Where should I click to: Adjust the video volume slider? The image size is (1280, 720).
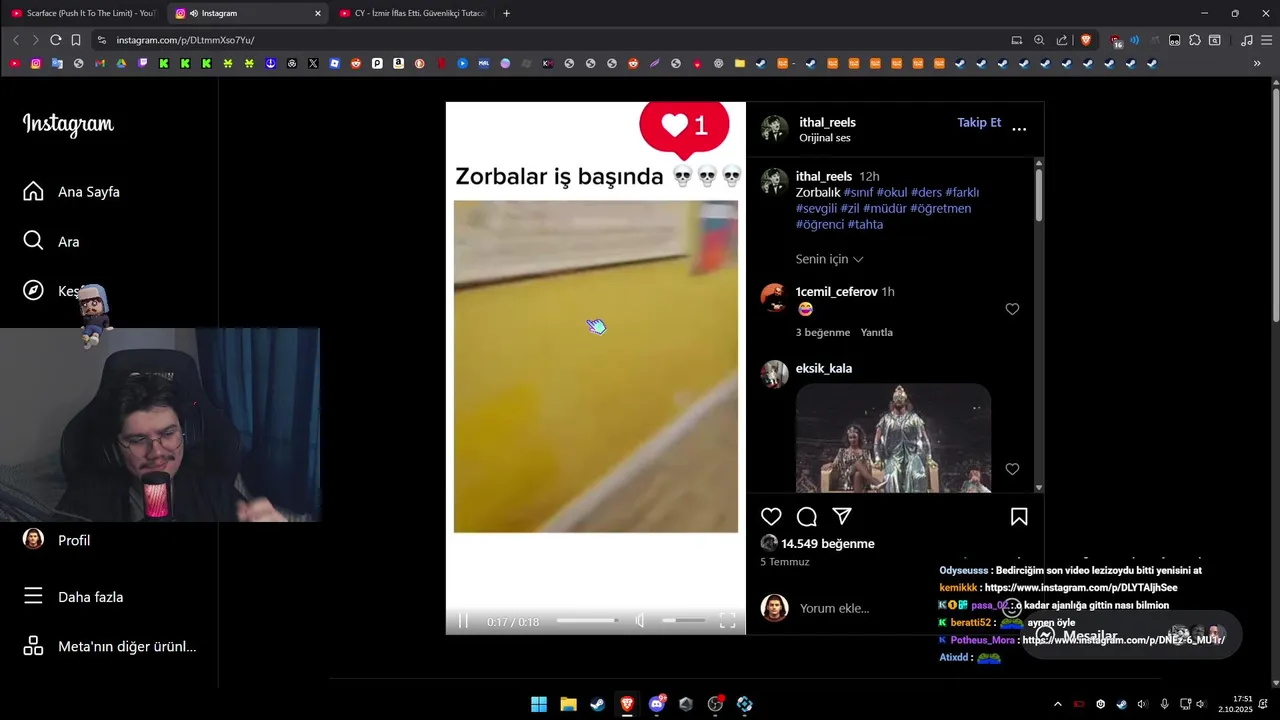pos(684,621)
